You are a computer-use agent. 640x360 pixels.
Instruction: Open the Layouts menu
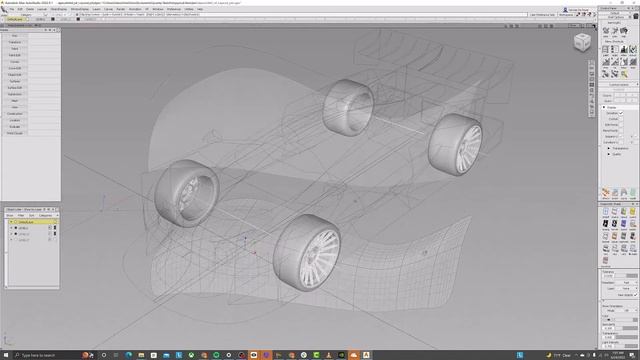[x=42, y=9]
